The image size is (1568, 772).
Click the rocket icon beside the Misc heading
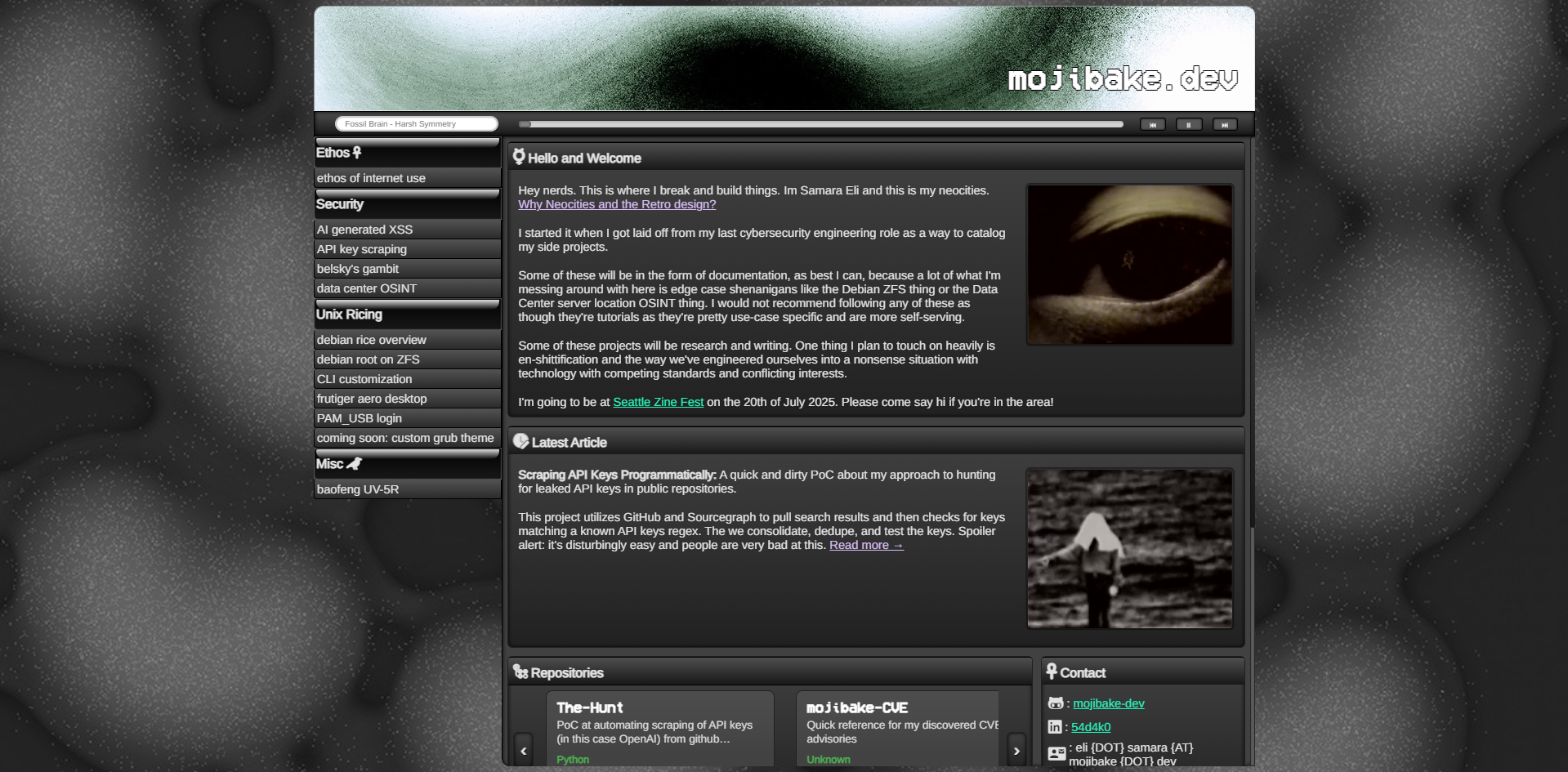tap(354, 463)
